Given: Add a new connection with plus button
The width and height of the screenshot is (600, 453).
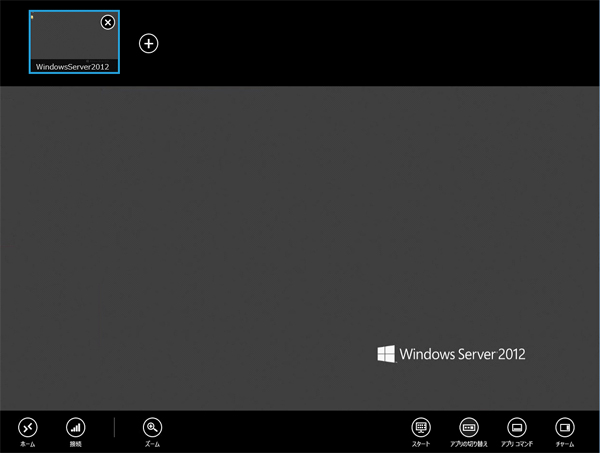Looking at the screenshot, I should click(148, 44).
